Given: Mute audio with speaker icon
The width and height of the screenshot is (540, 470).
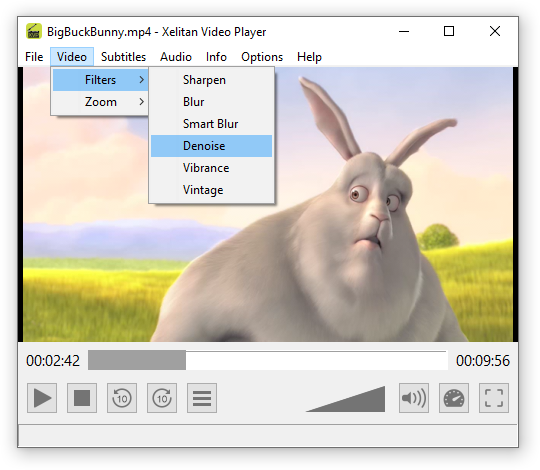Looking at the screenshot, I should pos(414,398).
